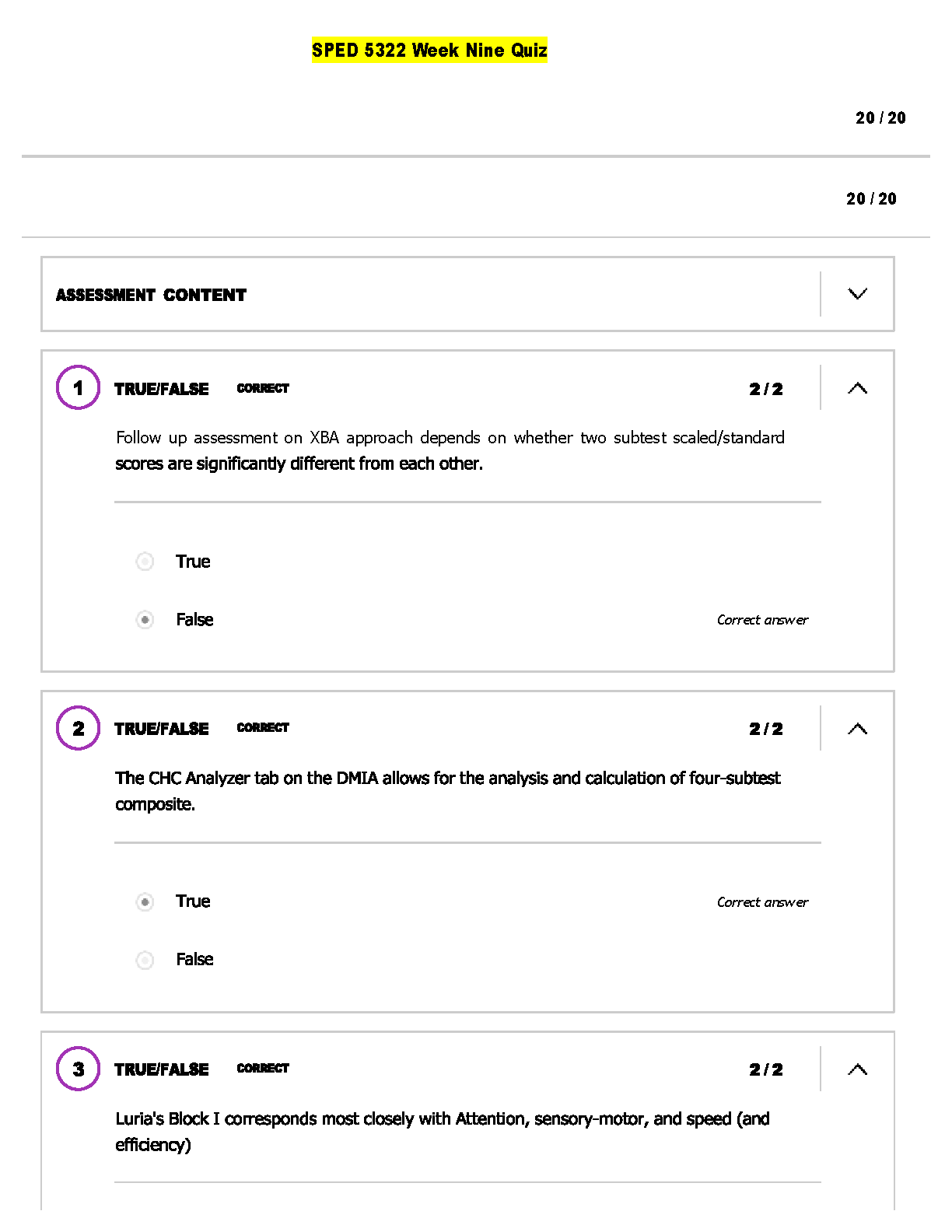Click the TRUE/FALSE heading of question 3
This screenshot has height=1232, width=952.
point(162,1070)
